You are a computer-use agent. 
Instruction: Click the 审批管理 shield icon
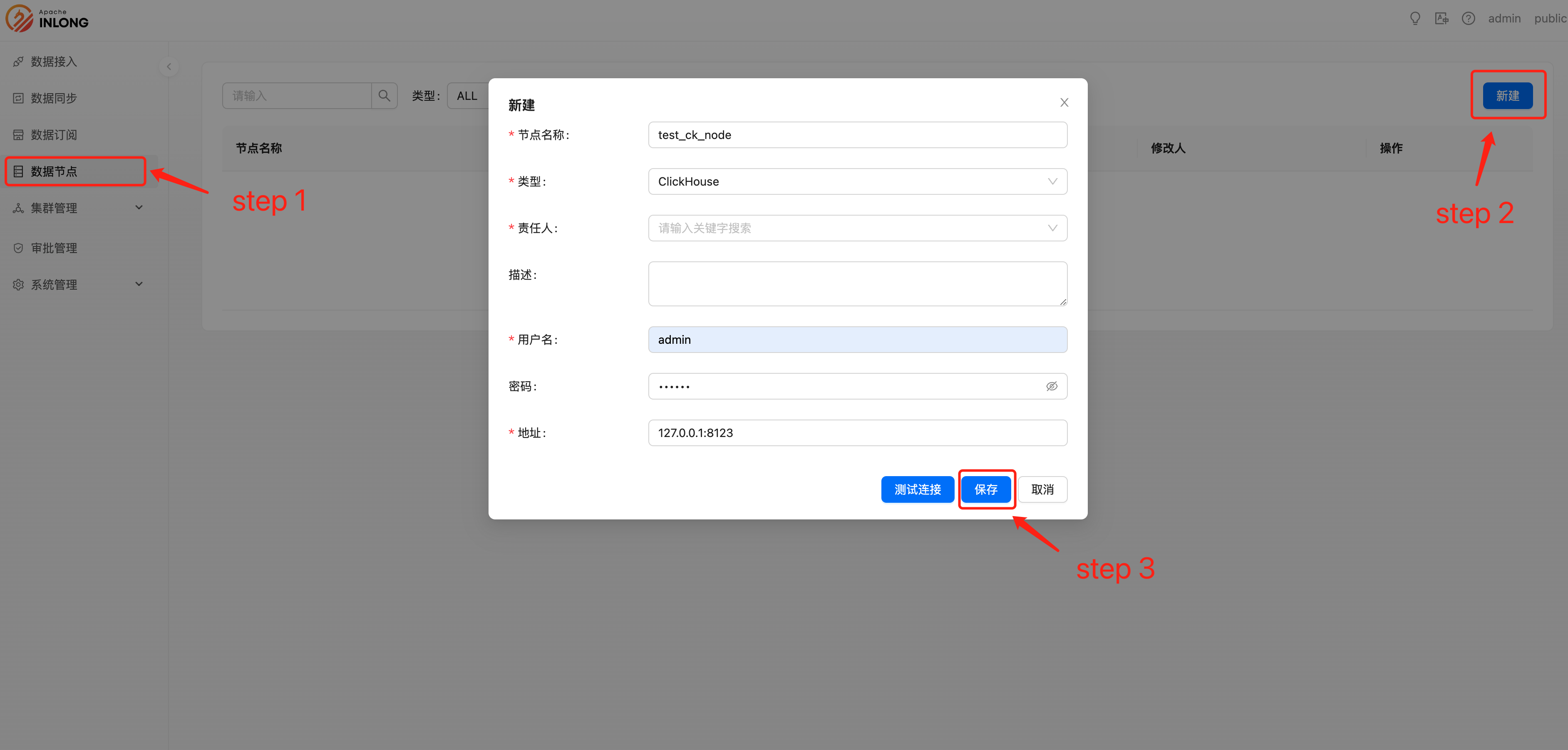18,248
